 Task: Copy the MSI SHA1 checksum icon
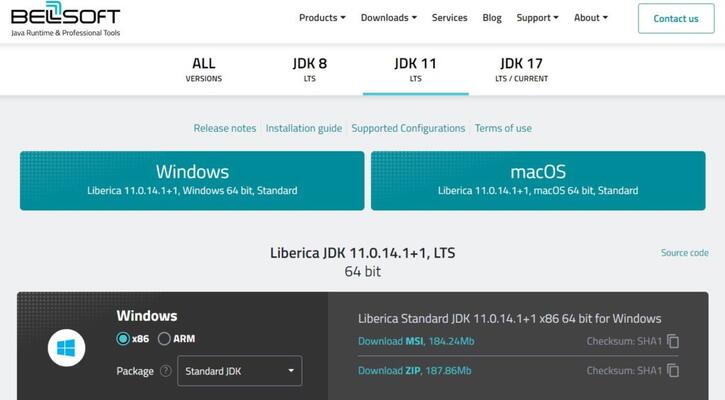[x=673, y=342]
